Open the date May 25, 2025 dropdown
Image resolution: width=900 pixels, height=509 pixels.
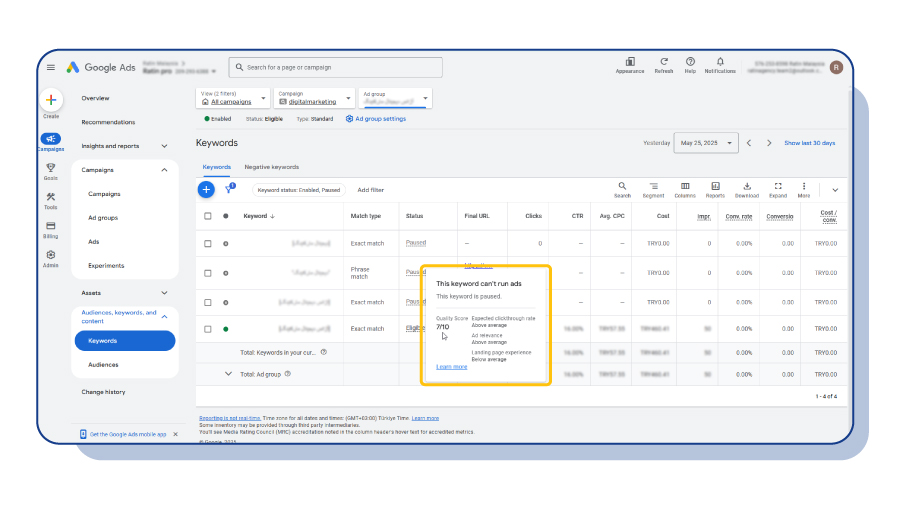[x=706, y=143]
